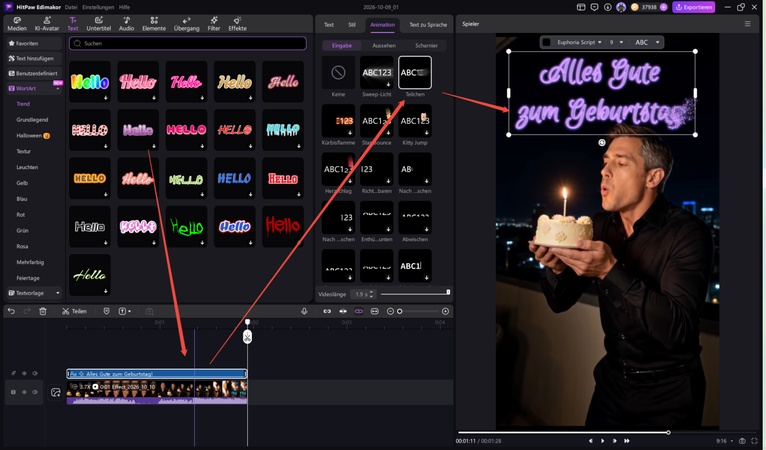Select the Aussehen animation tab
This screenshot has height=450, width=766.
coord(384,45)
